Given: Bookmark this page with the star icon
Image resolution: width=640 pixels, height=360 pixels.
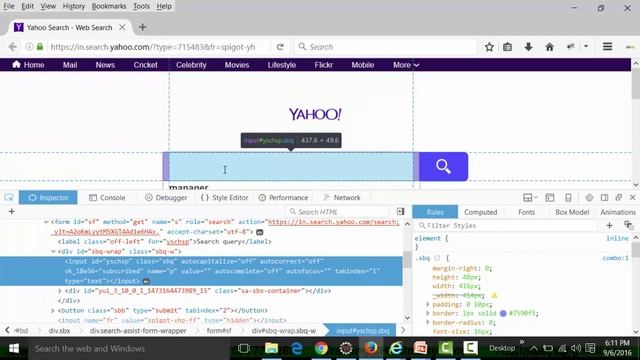Looking at the screenshot, I should point(489,47).
